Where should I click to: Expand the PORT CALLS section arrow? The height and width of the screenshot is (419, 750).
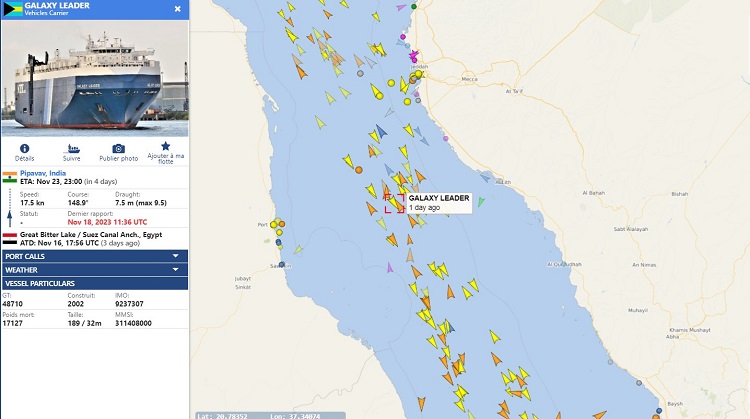pos(176,256)
